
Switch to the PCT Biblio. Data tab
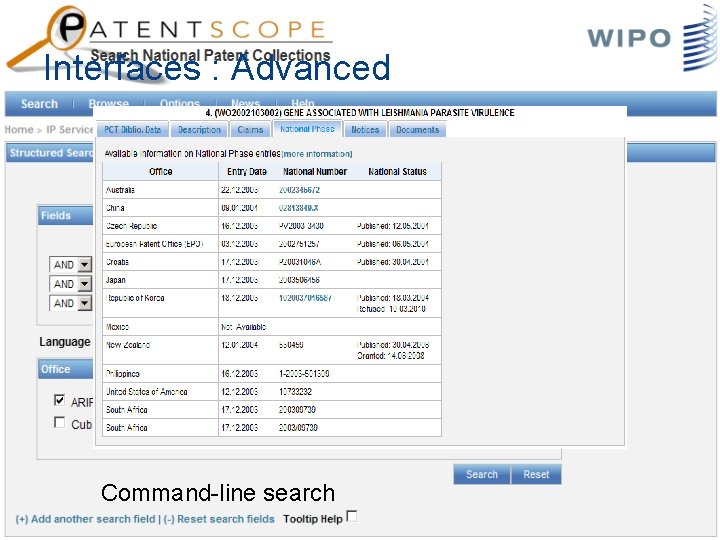pyautogui.click(x=133, y=129)
